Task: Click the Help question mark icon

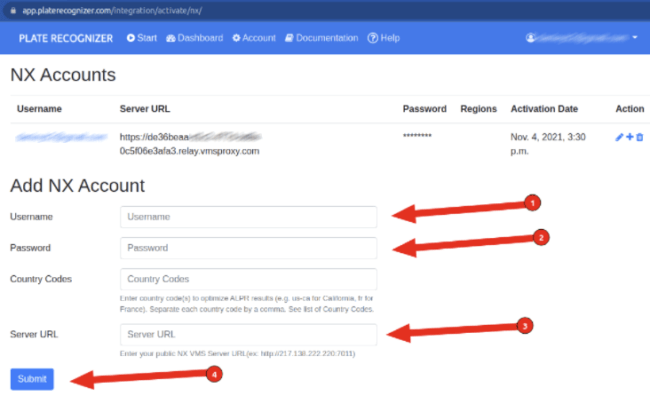Action: click(x=373, y=38)
